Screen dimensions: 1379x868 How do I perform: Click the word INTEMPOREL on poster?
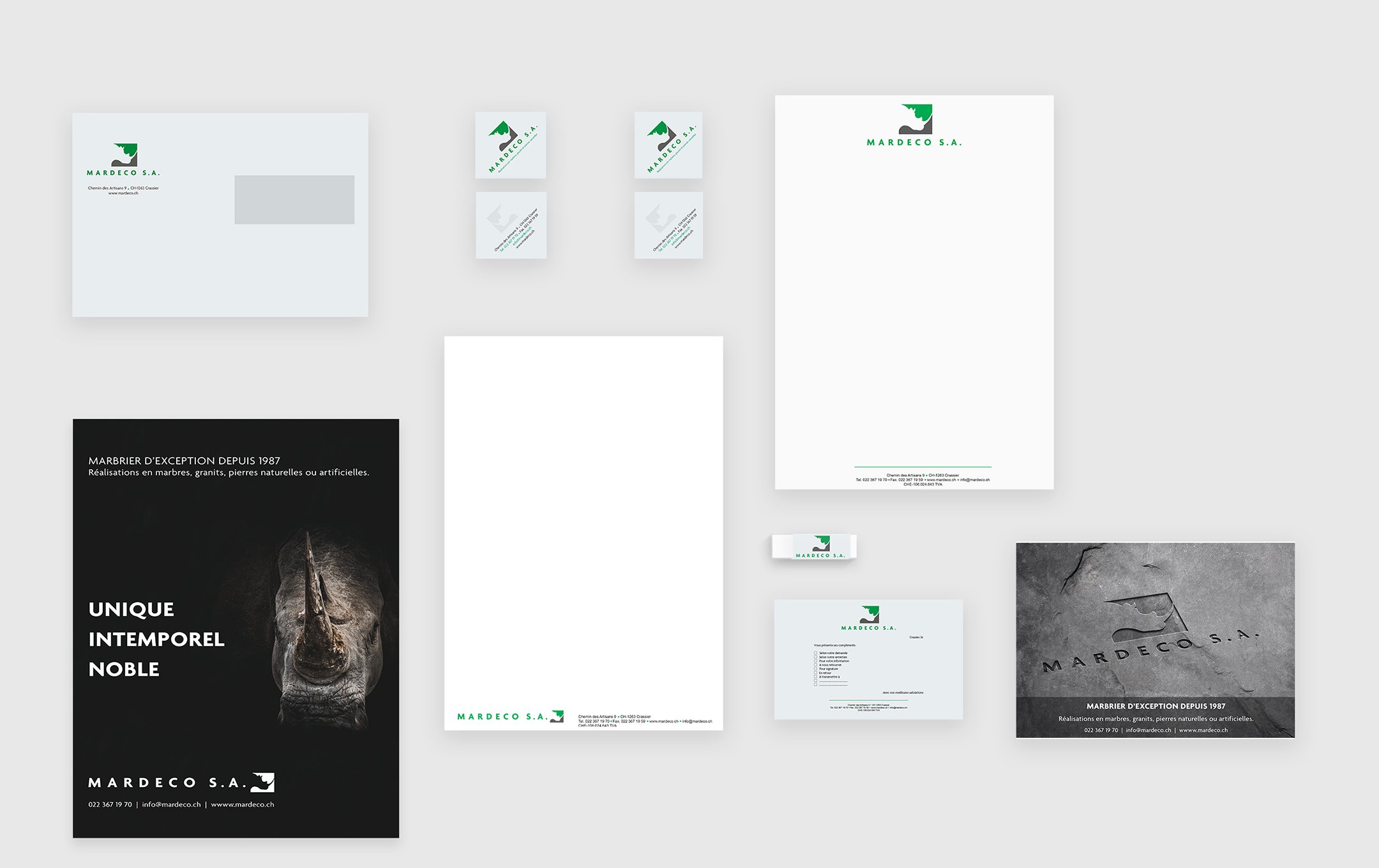click(156, 639)
